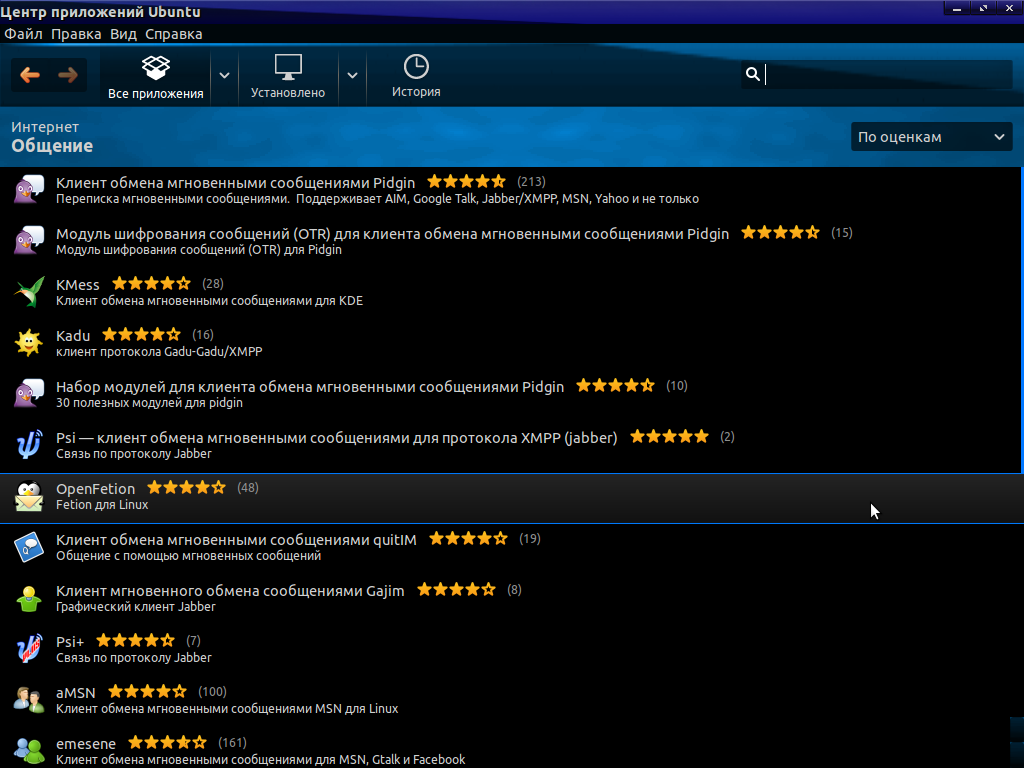The height and width of the screenshot is (768, 1024).
Task: Open the По оценкам sorting dropdown
Action: (931, 137)
